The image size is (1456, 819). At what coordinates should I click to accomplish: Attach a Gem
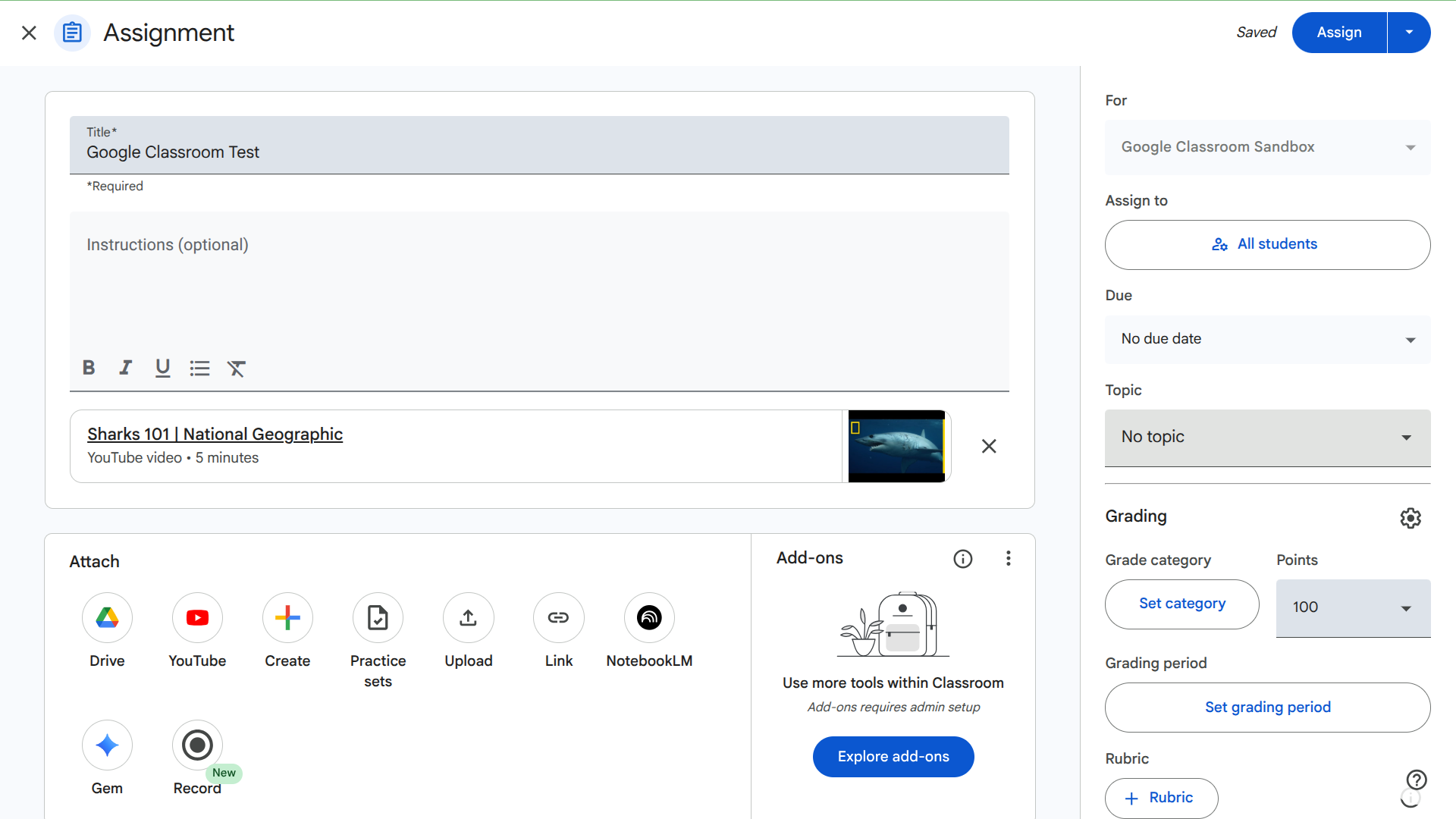[x=107, y=745]
